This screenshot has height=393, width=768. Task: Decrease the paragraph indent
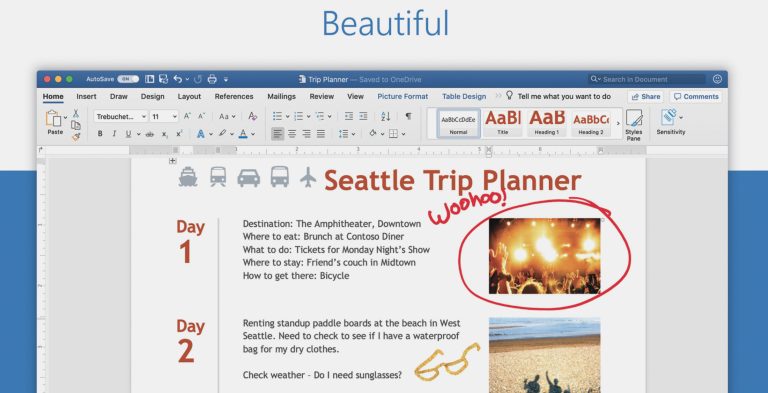[x=349, y=116]
